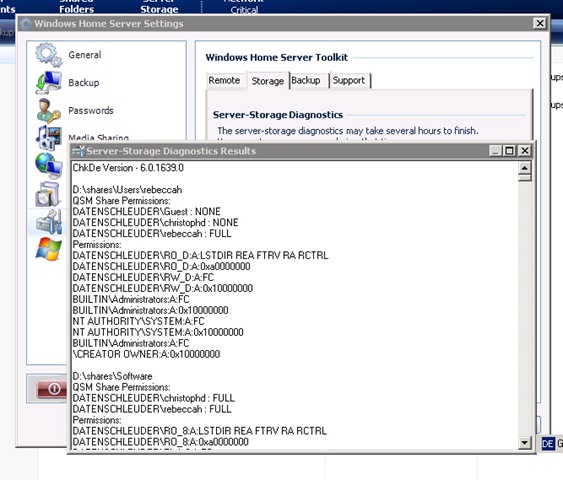Click the DE language indicator

click(548, 444)
